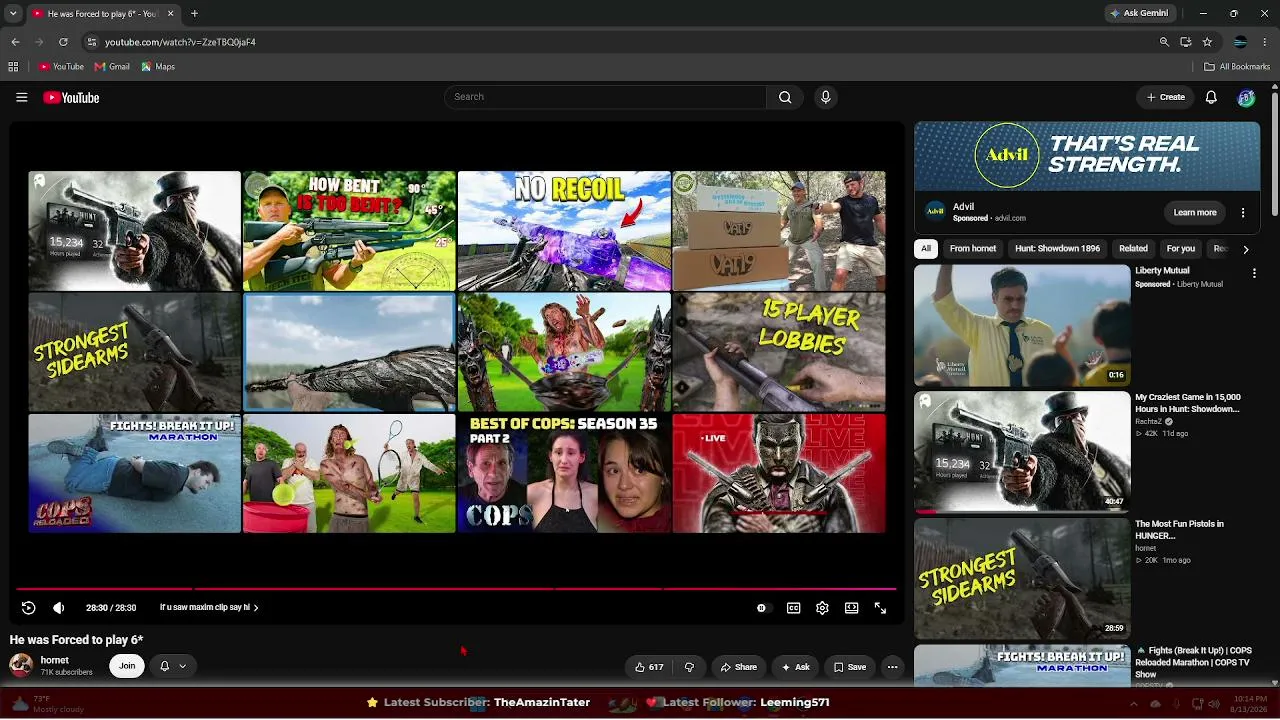
Task: Install app icon in address bar
Action: pyautogui.click(x=1185, y=42)
